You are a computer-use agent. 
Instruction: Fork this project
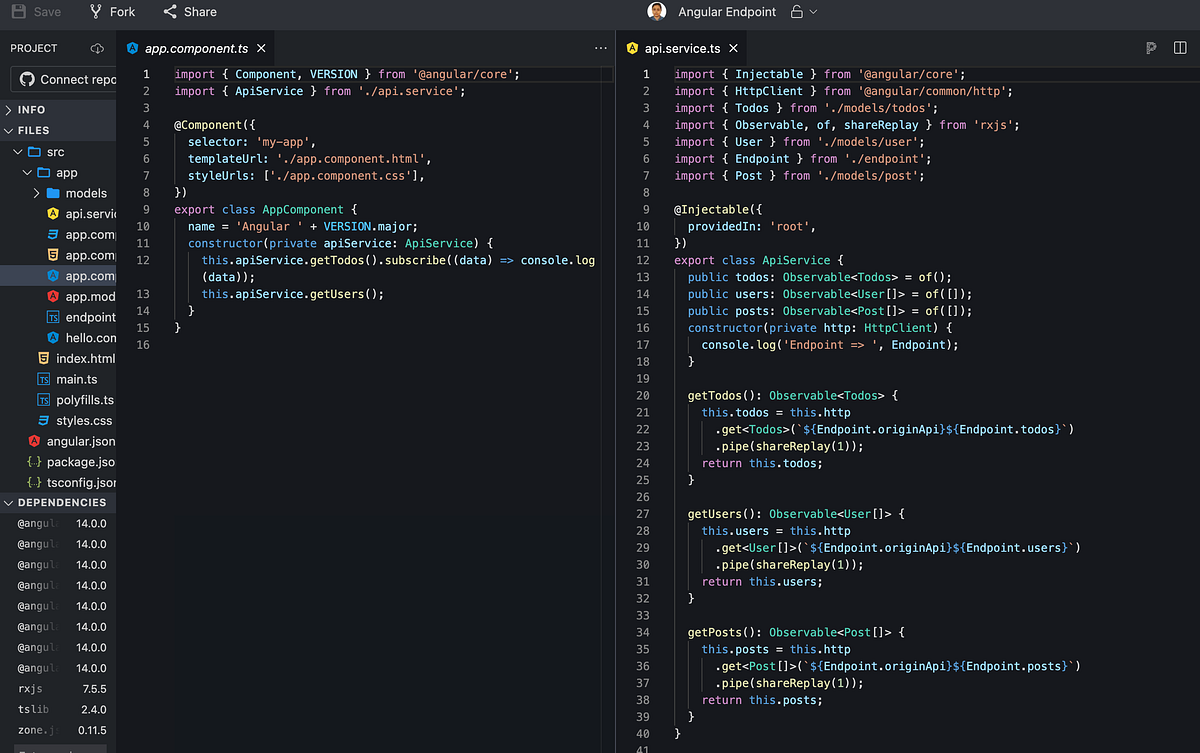pos(112,12)
